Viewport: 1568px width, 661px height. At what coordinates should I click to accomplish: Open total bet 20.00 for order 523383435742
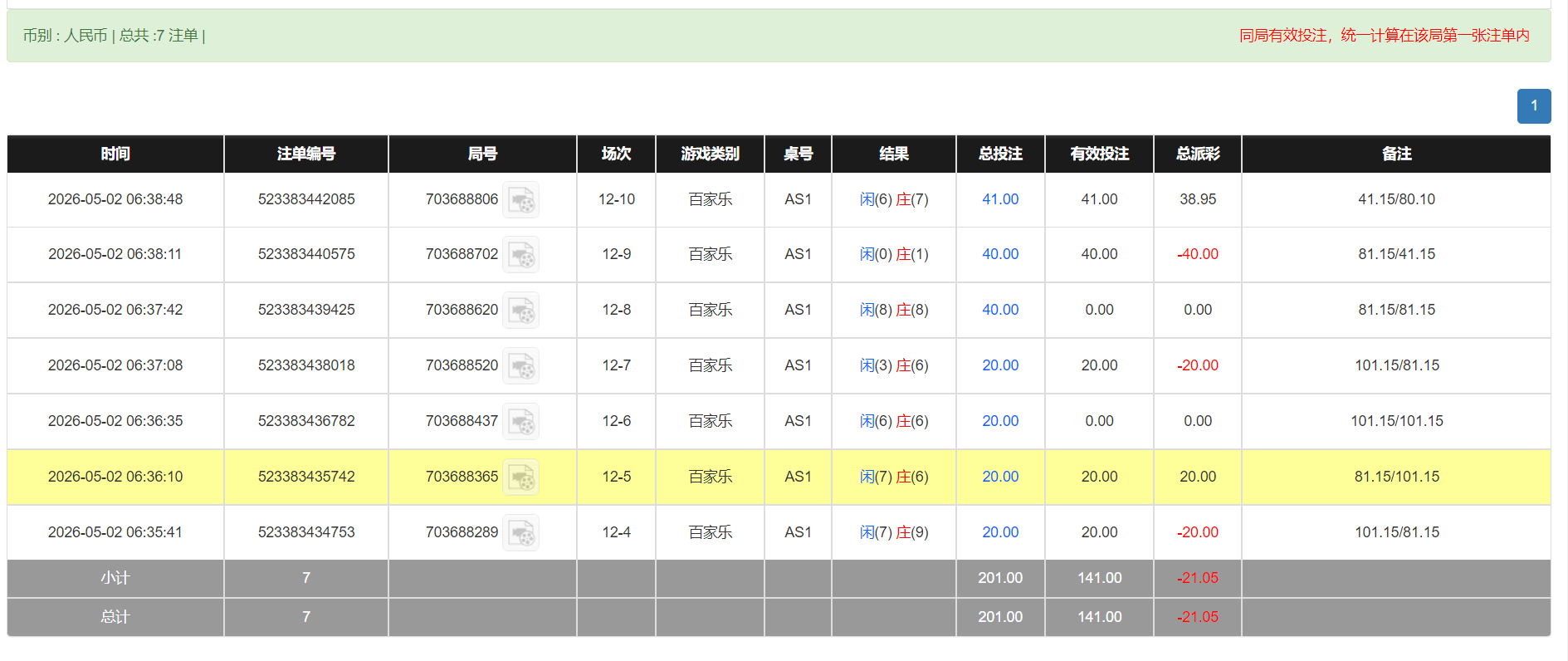tap(1000, 477)
